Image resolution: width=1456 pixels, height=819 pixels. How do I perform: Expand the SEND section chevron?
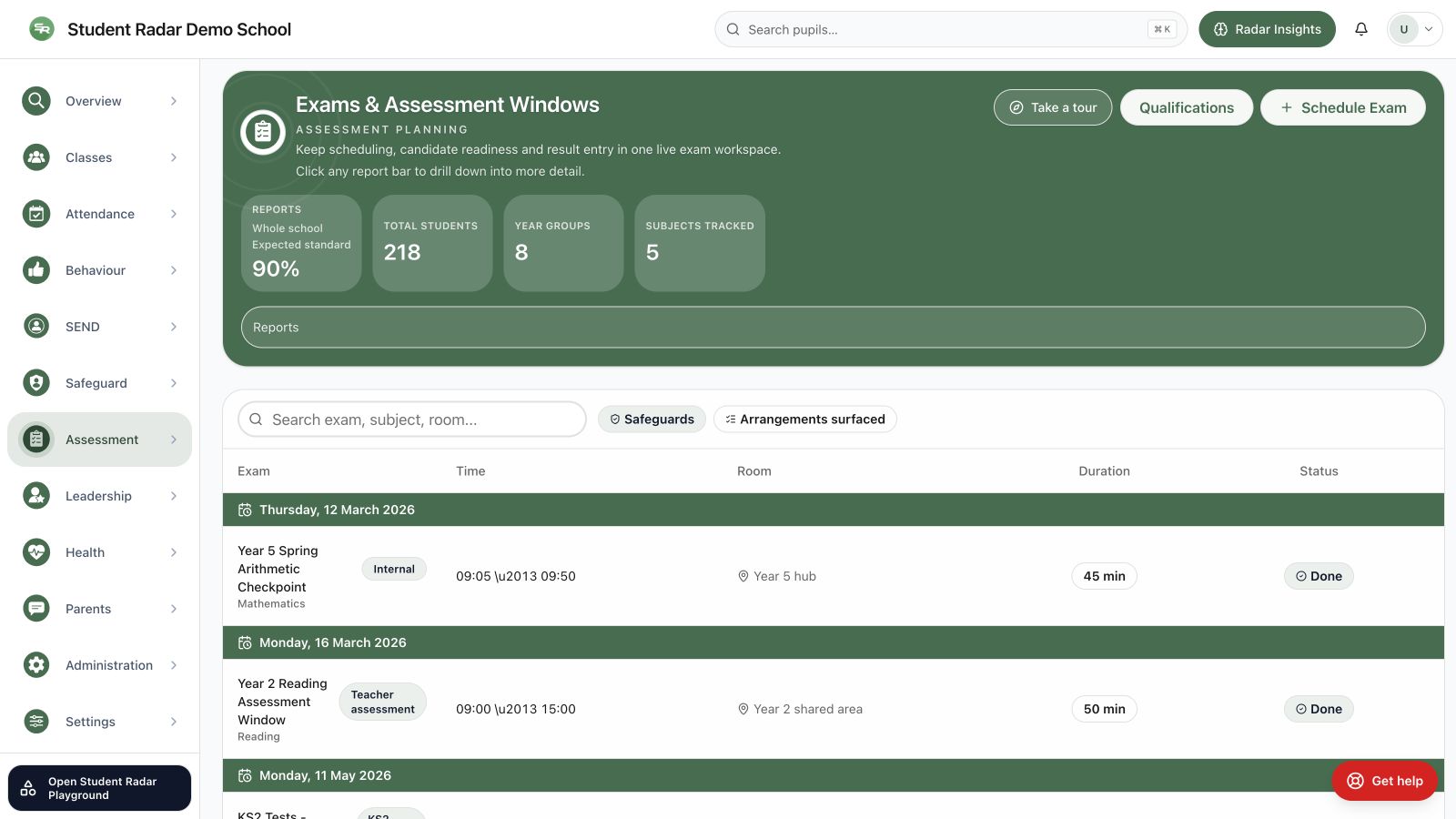click(174, 327)
